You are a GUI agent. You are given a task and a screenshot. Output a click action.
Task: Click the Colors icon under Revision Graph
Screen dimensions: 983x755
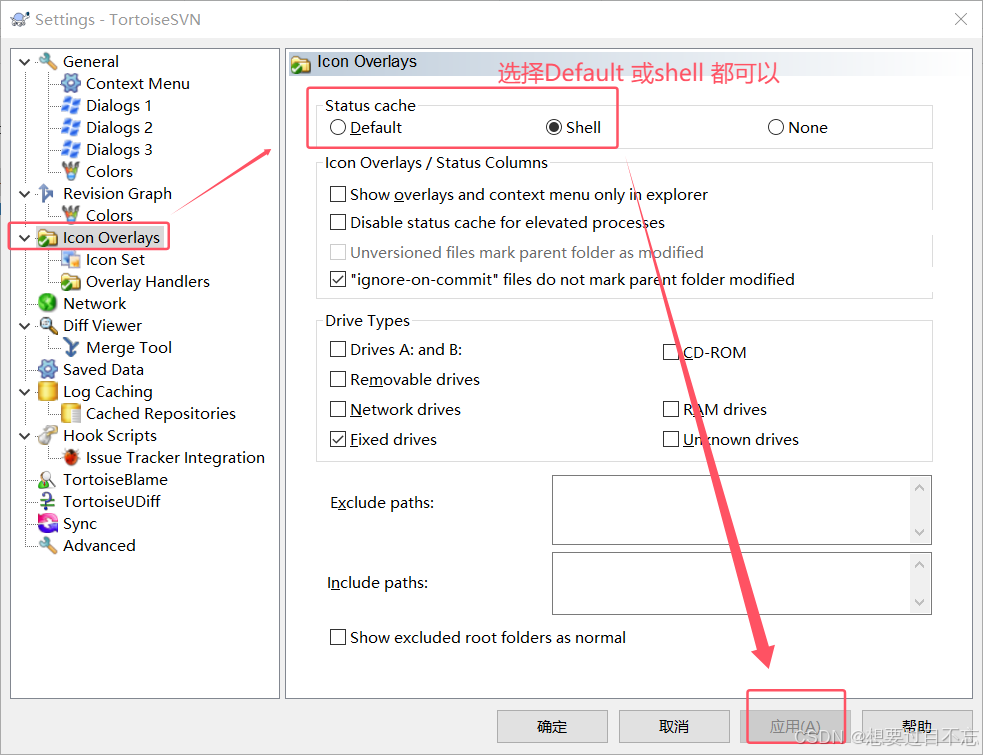71,215
